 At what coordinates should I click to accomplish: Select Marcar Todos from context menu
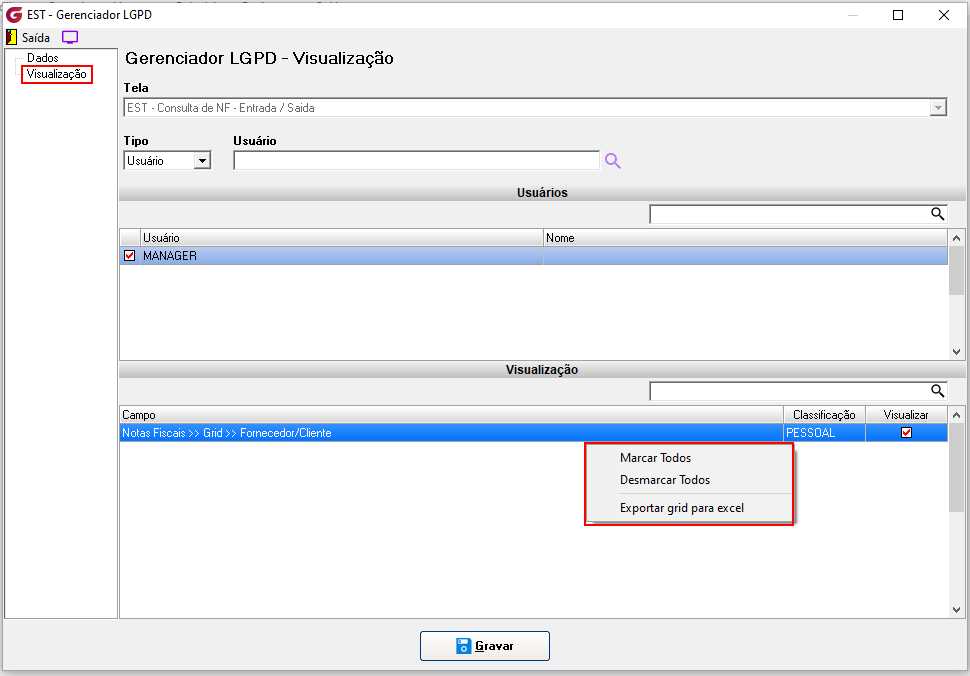(x=655, y=458)
